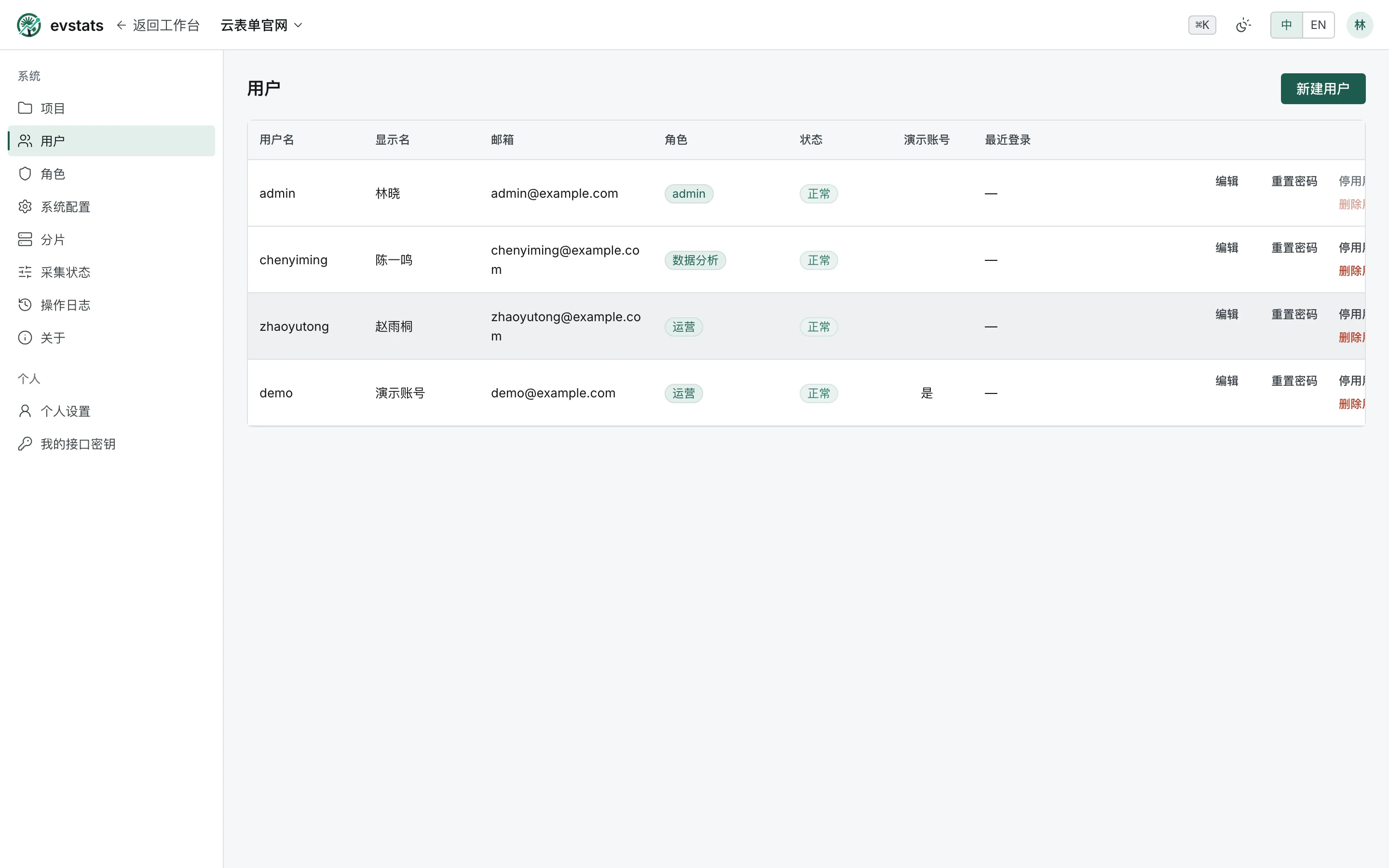Switch language to 中
Screen dimensions: 1389x868
[1286, 25]
